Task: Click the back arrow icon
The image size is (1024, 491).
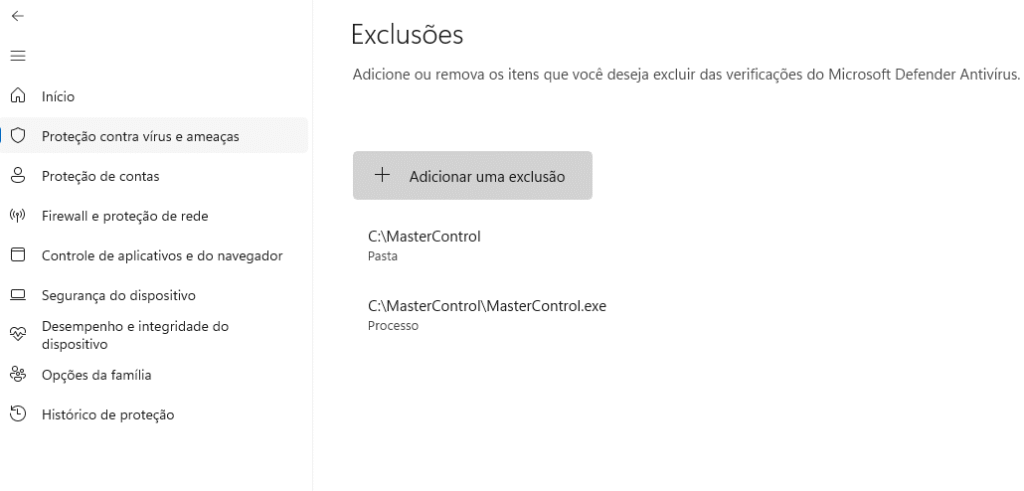Action: 18,16
